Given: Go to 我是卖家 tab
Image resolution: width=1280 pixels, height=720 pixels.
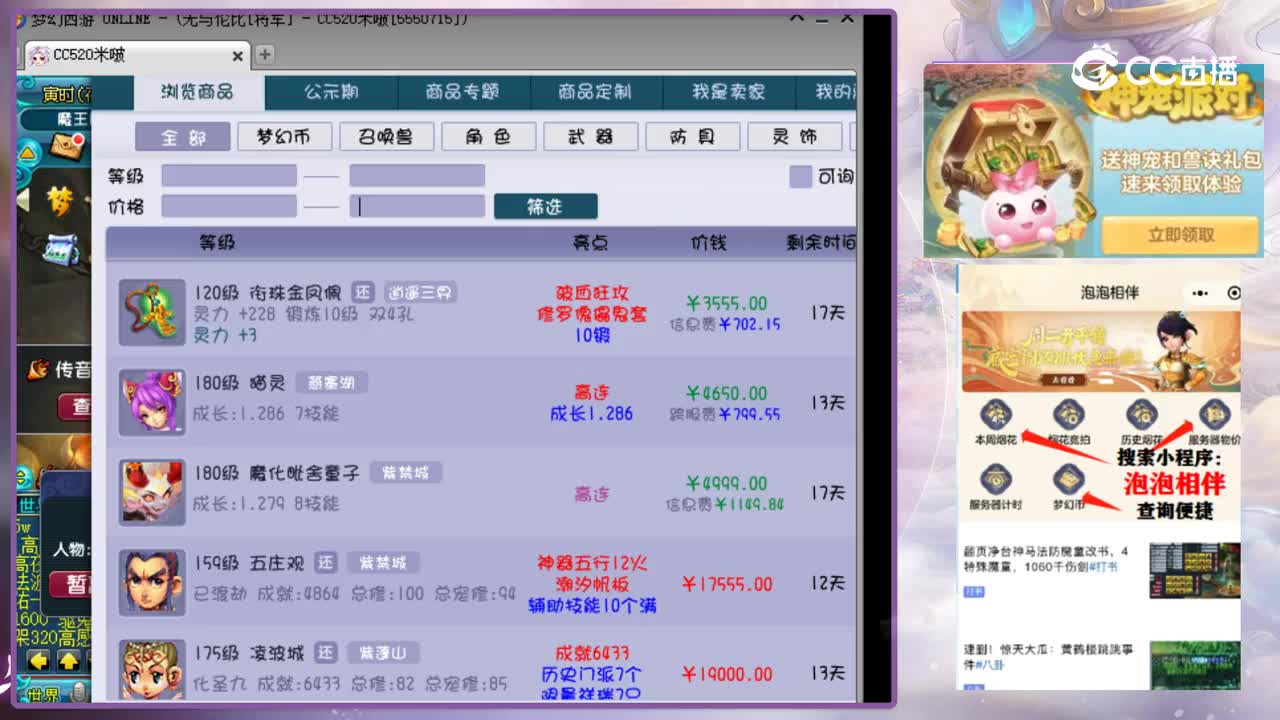Looking at the screenshot, I should click(728, 92).
